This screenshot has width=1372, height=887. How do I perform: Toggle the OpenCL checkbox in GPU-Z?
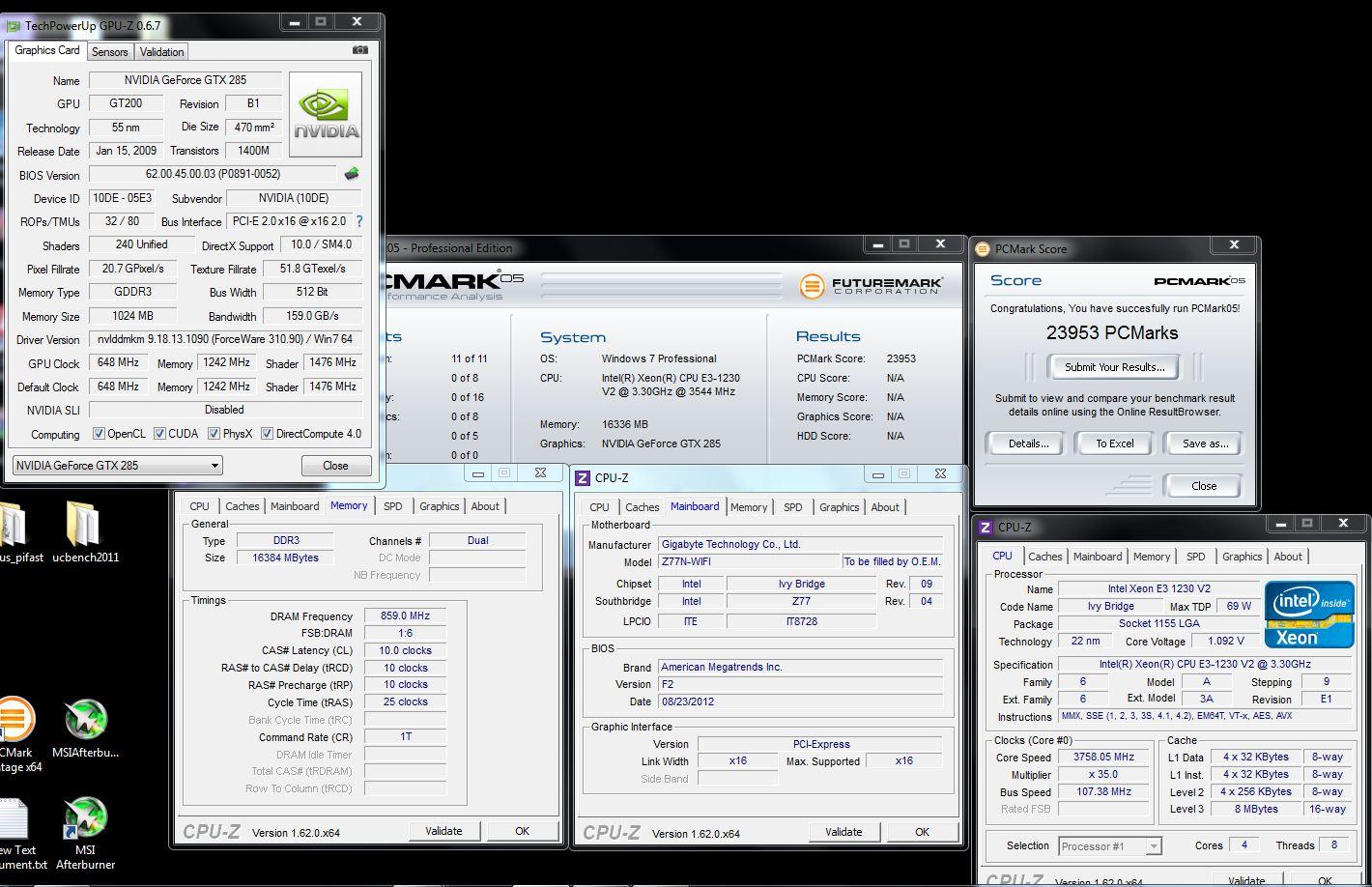[99, 434]
